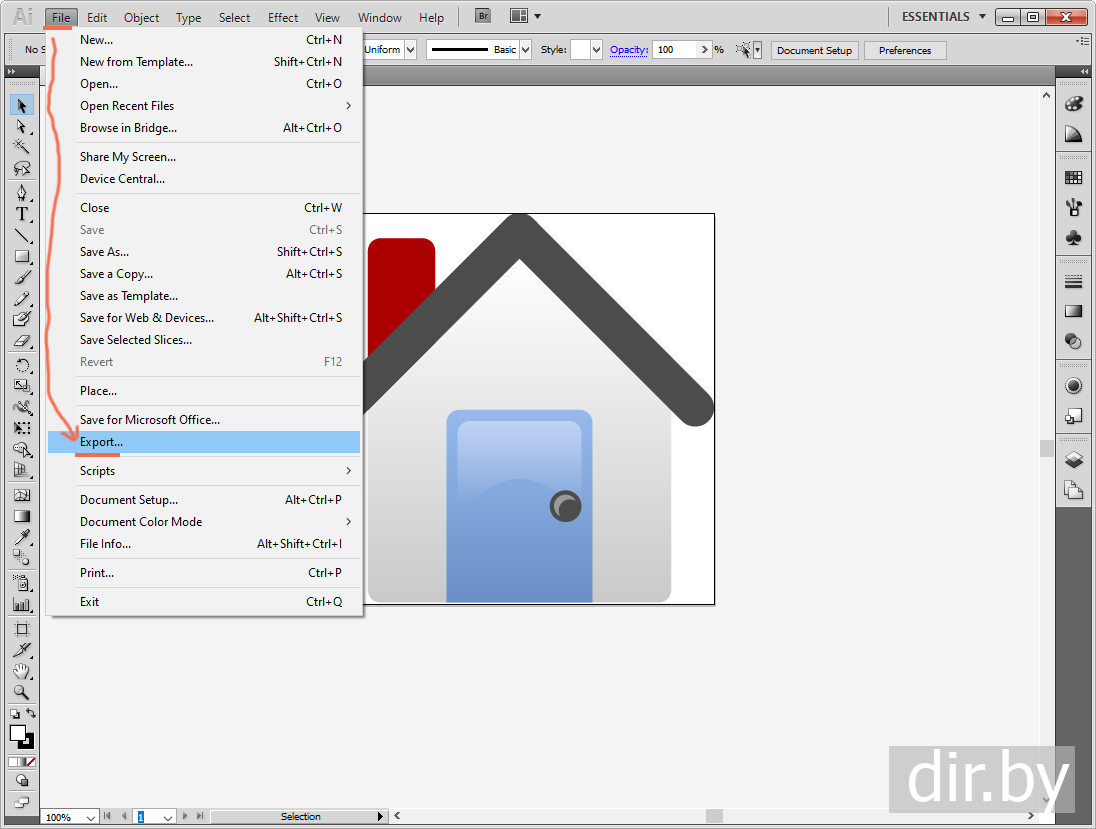Select the Selection (black arrow) tool
1096x829 pixels.
pyautogui.click(x=22, y=106)
